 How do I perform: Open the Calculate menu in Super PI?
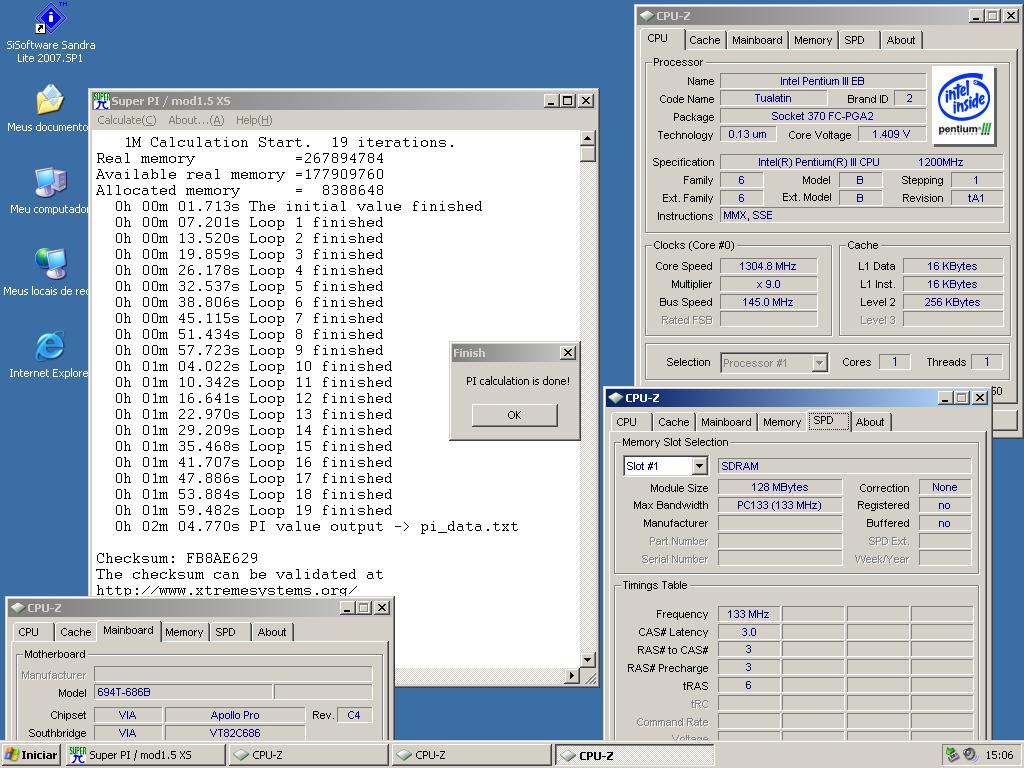[x=127, y=120]
